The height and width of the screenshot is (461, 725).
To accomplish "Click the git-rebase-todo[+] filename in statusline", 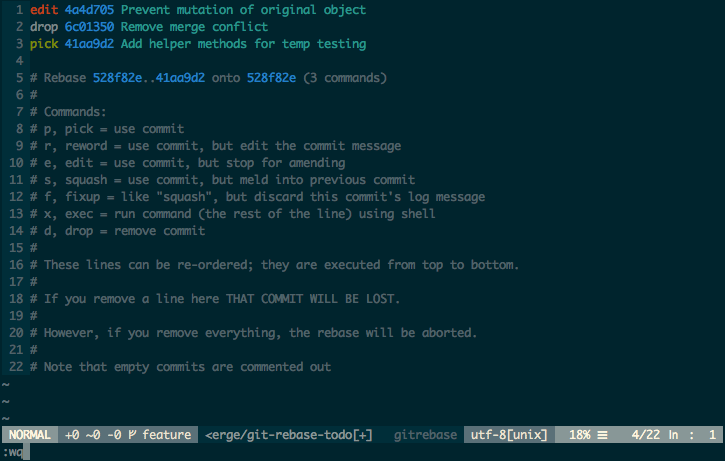I will [289, 435].
